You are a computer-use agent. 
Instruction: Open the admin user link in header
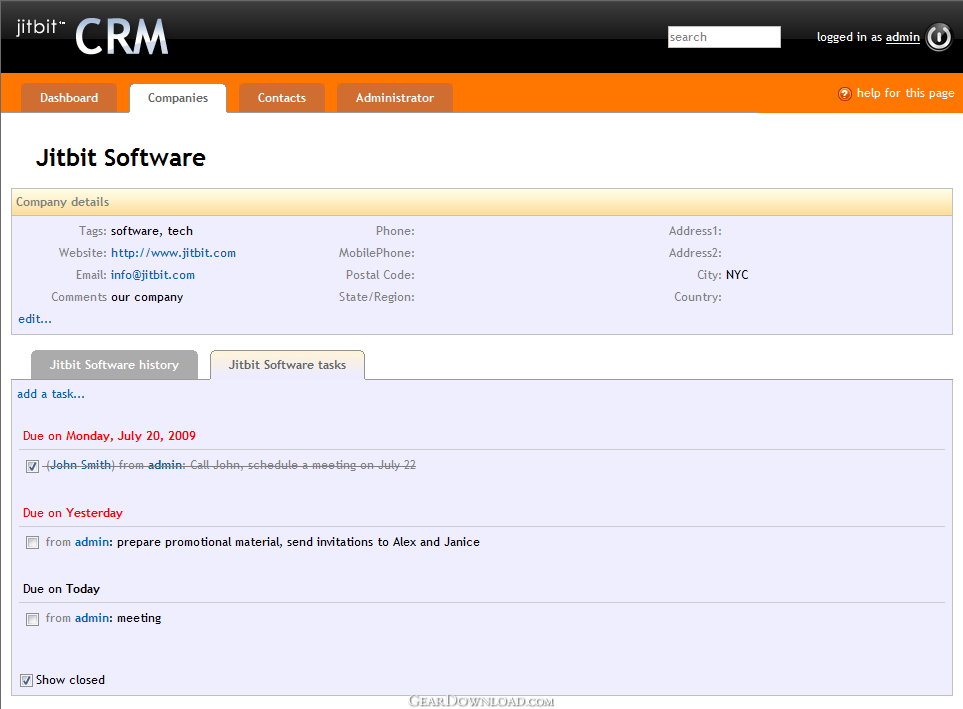(902, 37)
